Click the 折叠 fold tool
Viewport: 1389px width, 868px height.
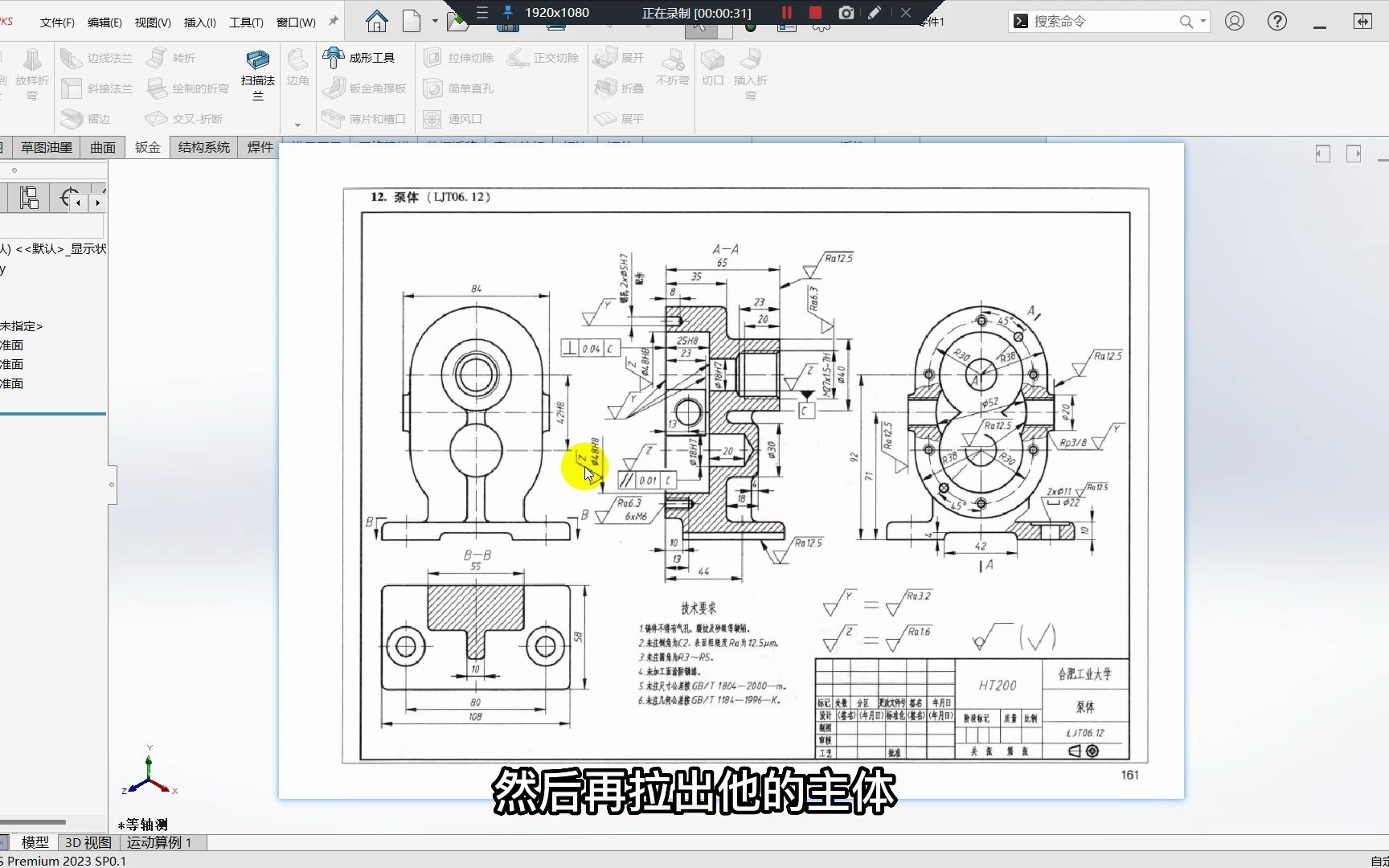619,88
